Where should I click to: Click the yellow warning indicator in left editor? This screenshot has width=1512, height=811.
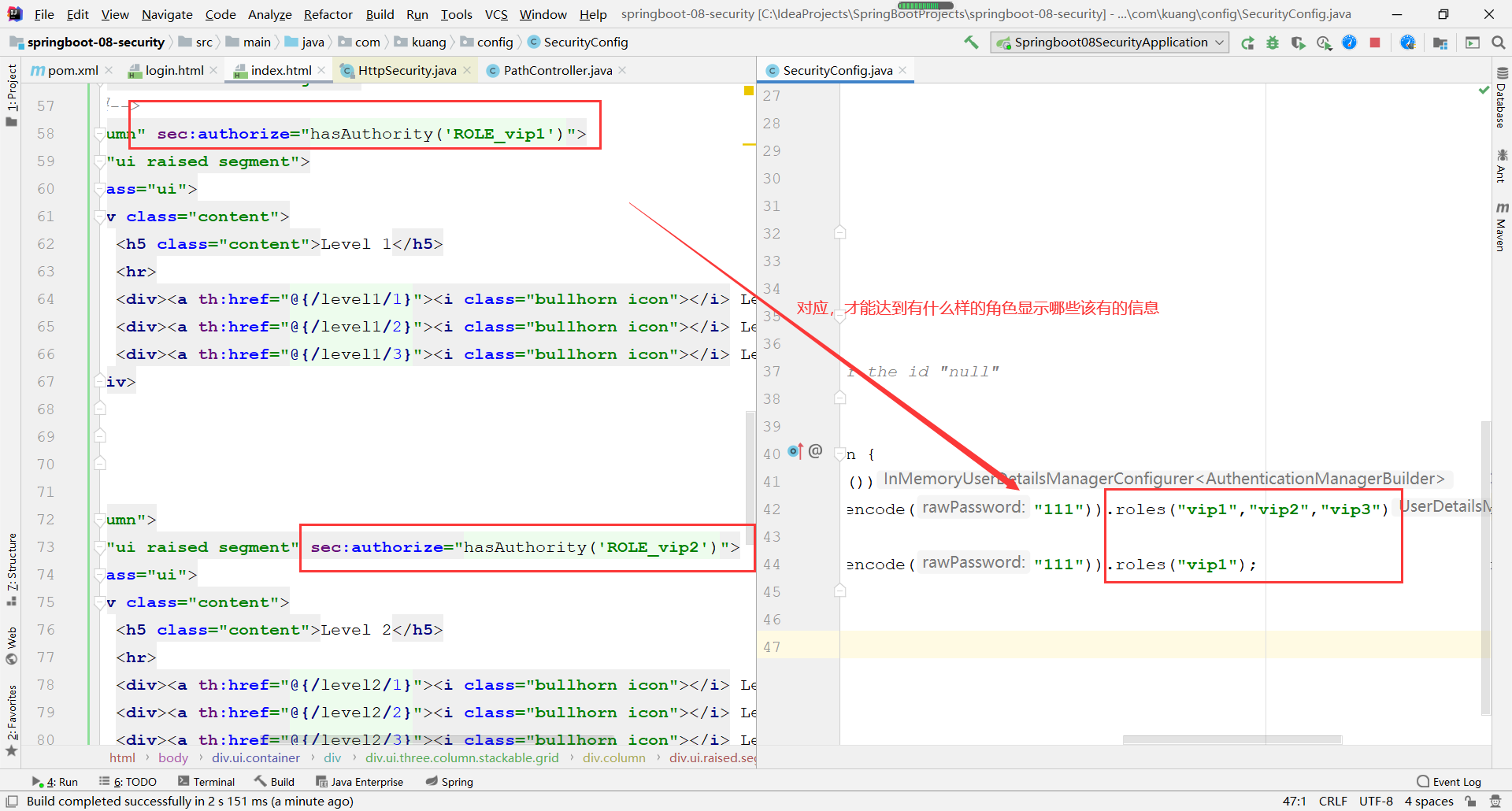(x=749, y=91)
